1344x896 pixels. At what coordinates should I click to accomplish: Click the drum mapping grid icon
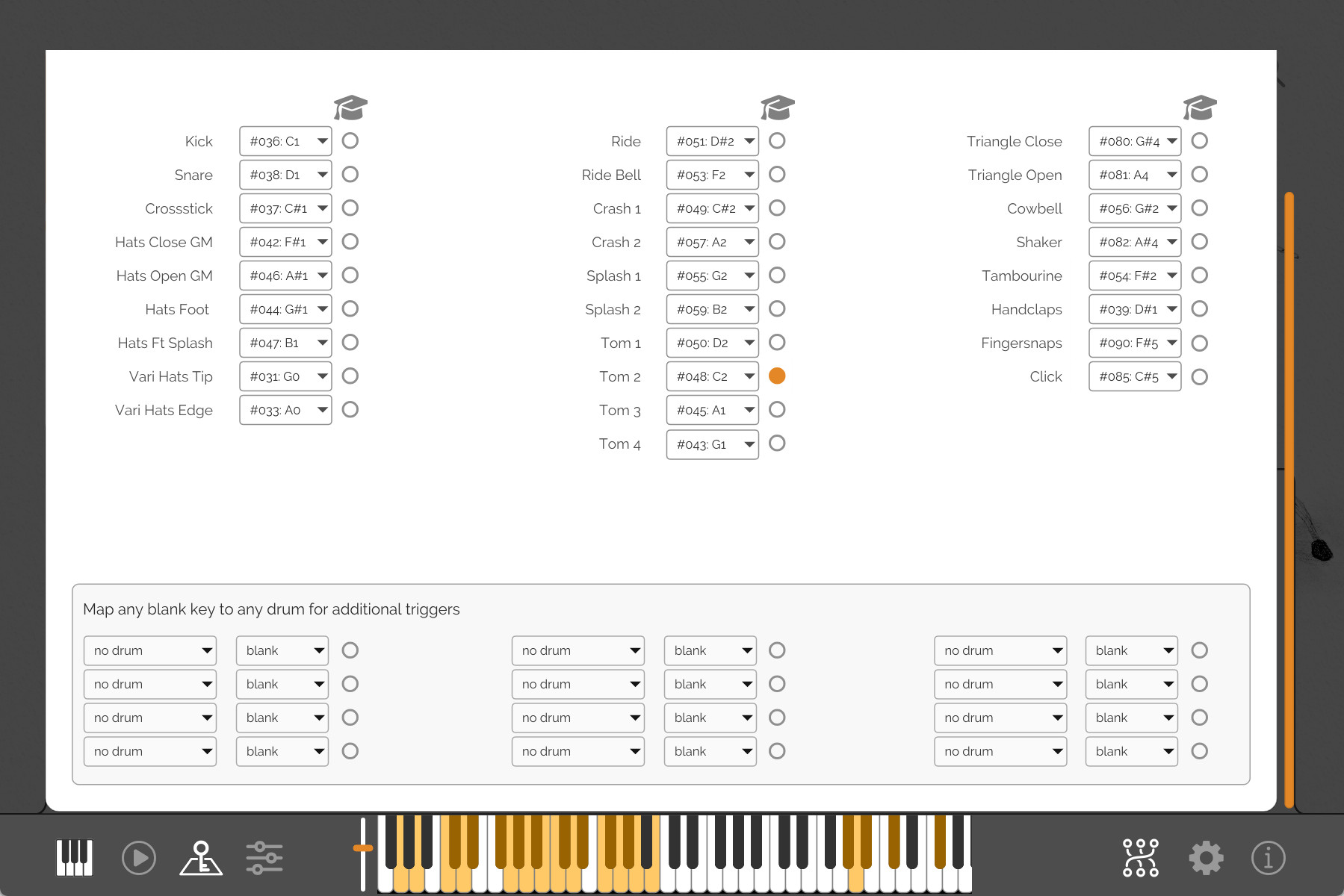click(x=1140, y=857)
